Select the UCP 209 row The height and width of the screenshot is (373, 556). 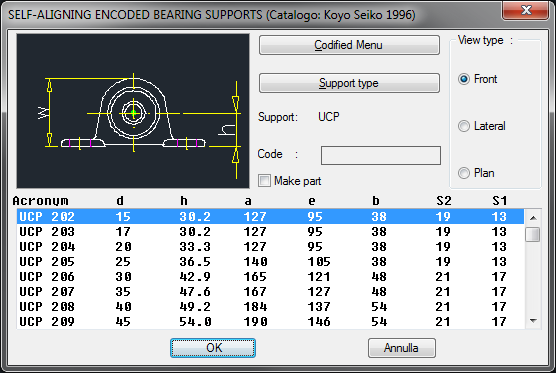click(270, 321)
